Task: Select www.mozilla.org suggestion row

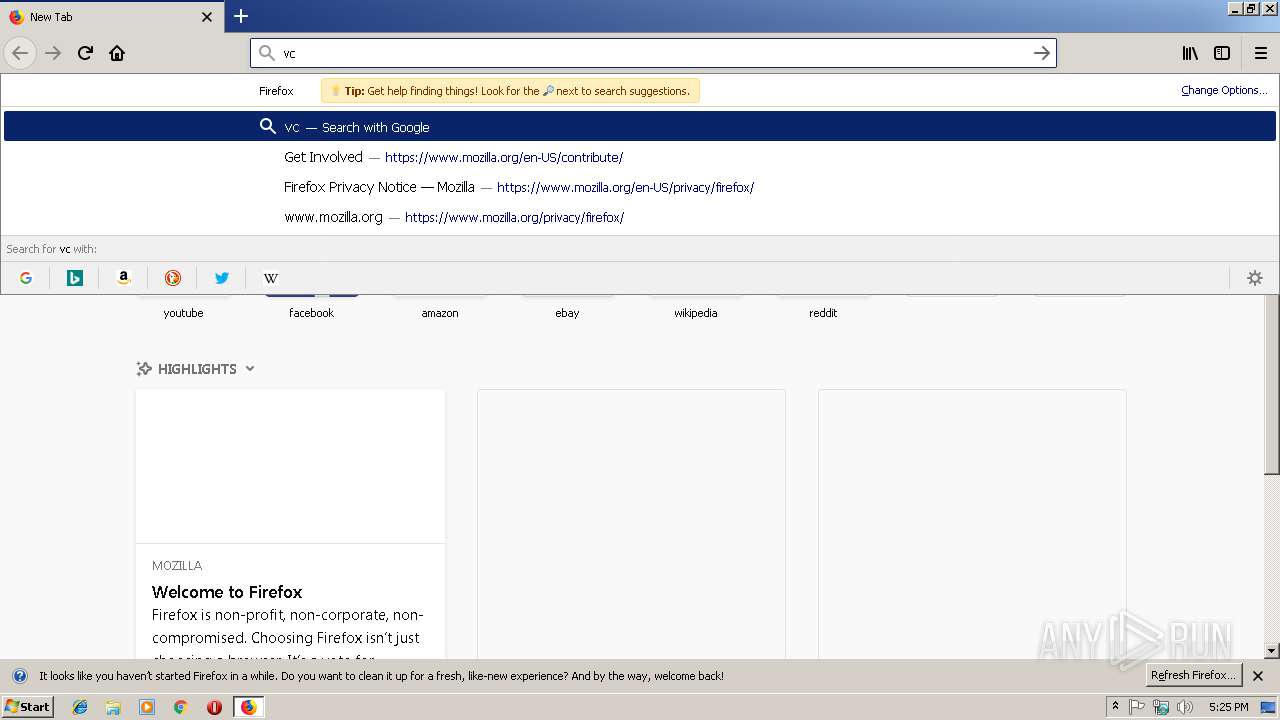Action: point(640,217)
